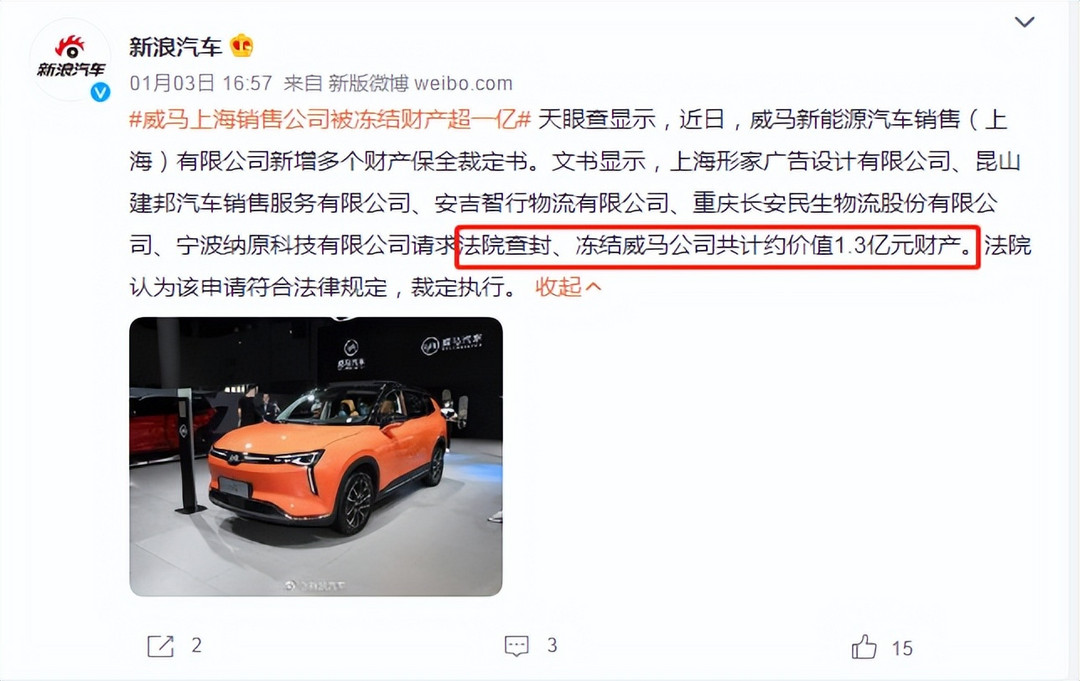The image size is (1080, 681).
Task: Collapse the post with 收起
Action: (559, 286)
